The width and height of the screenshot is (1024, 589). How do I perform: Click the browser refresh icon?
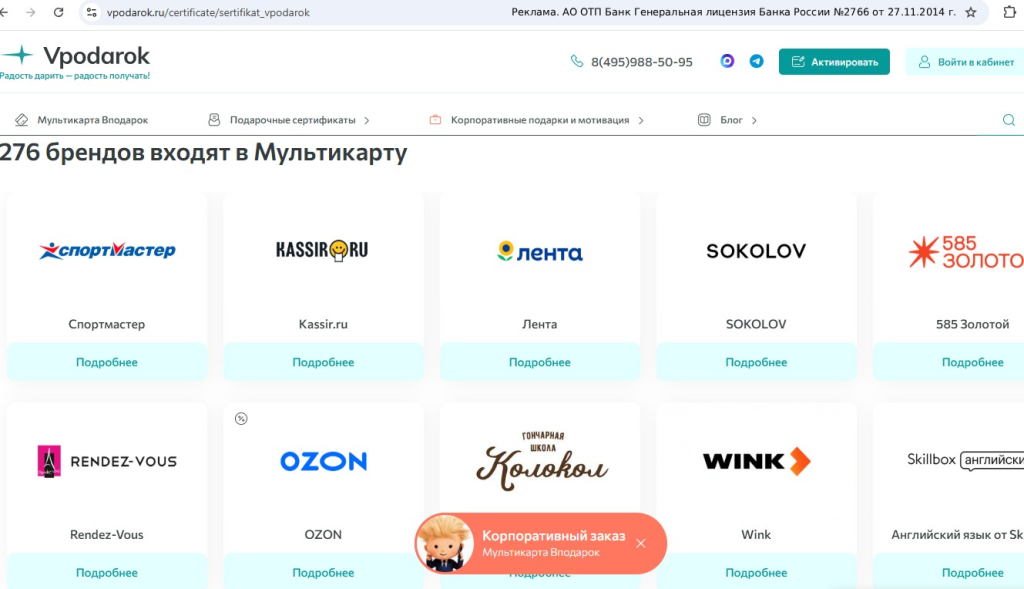click(57, 14)
